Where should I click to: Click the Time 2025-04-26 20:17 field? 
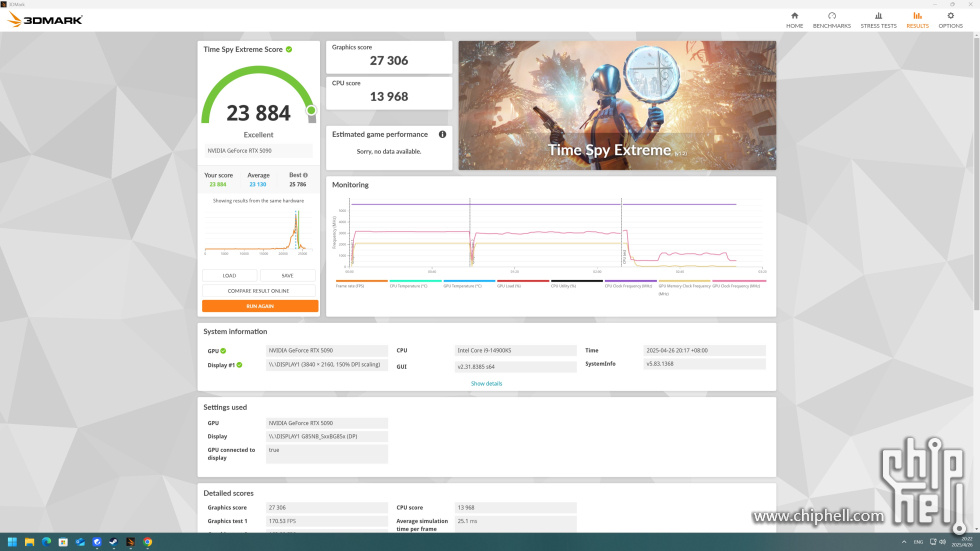click(x=704, y=350)
